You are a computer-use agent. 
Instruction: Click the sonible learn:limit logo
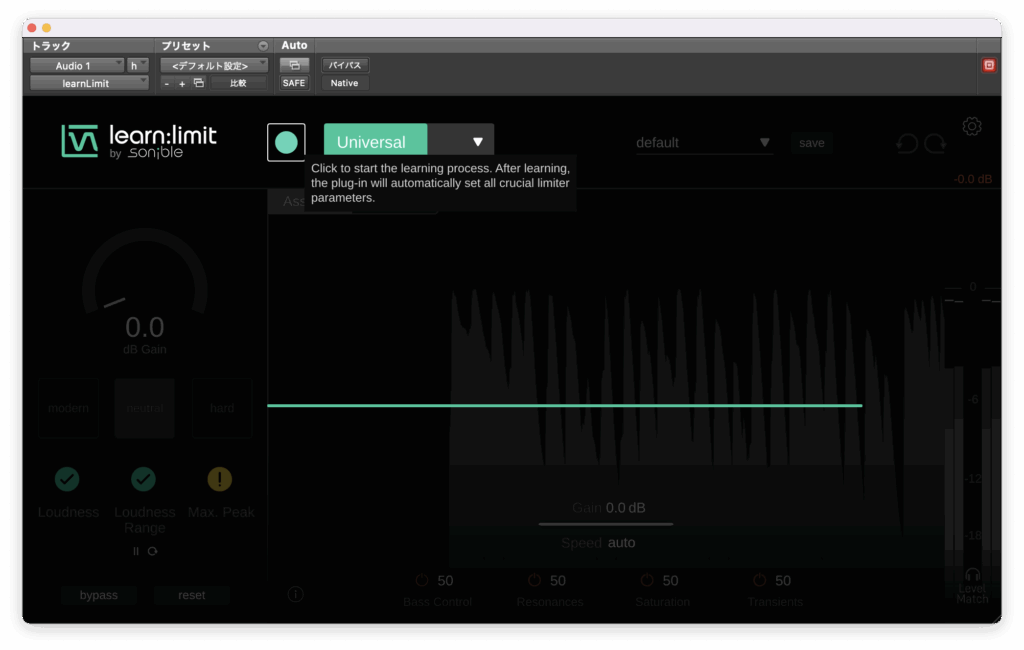coord(139,141)
